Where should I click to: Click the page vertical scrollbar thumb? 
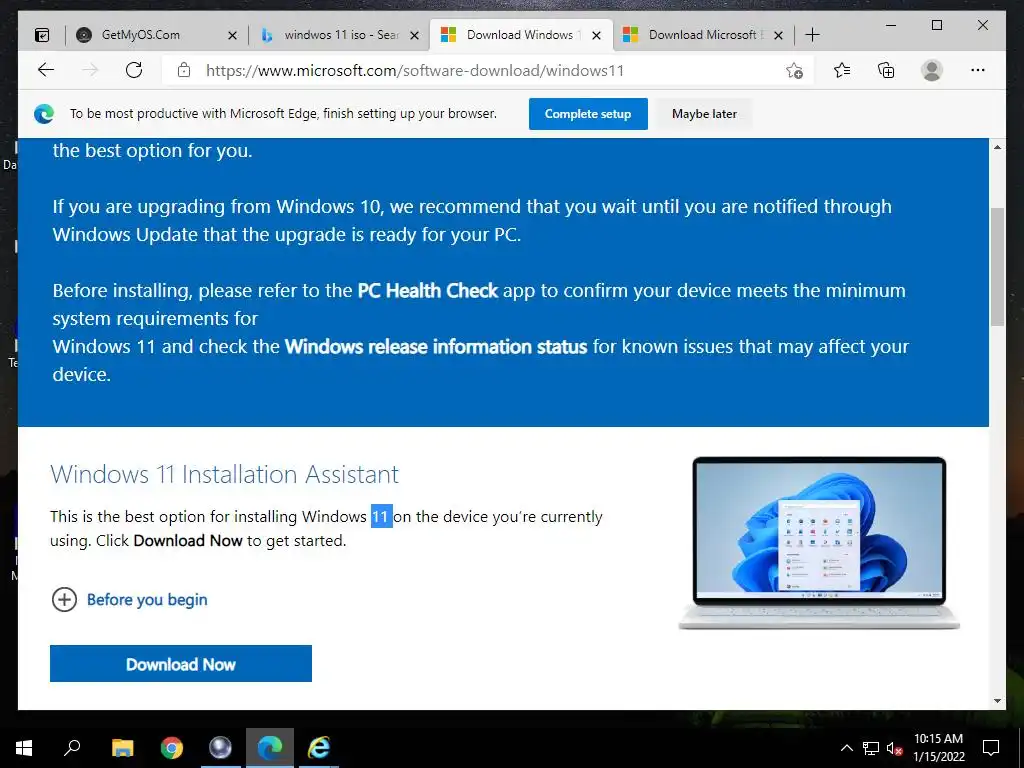coord(997,266)
